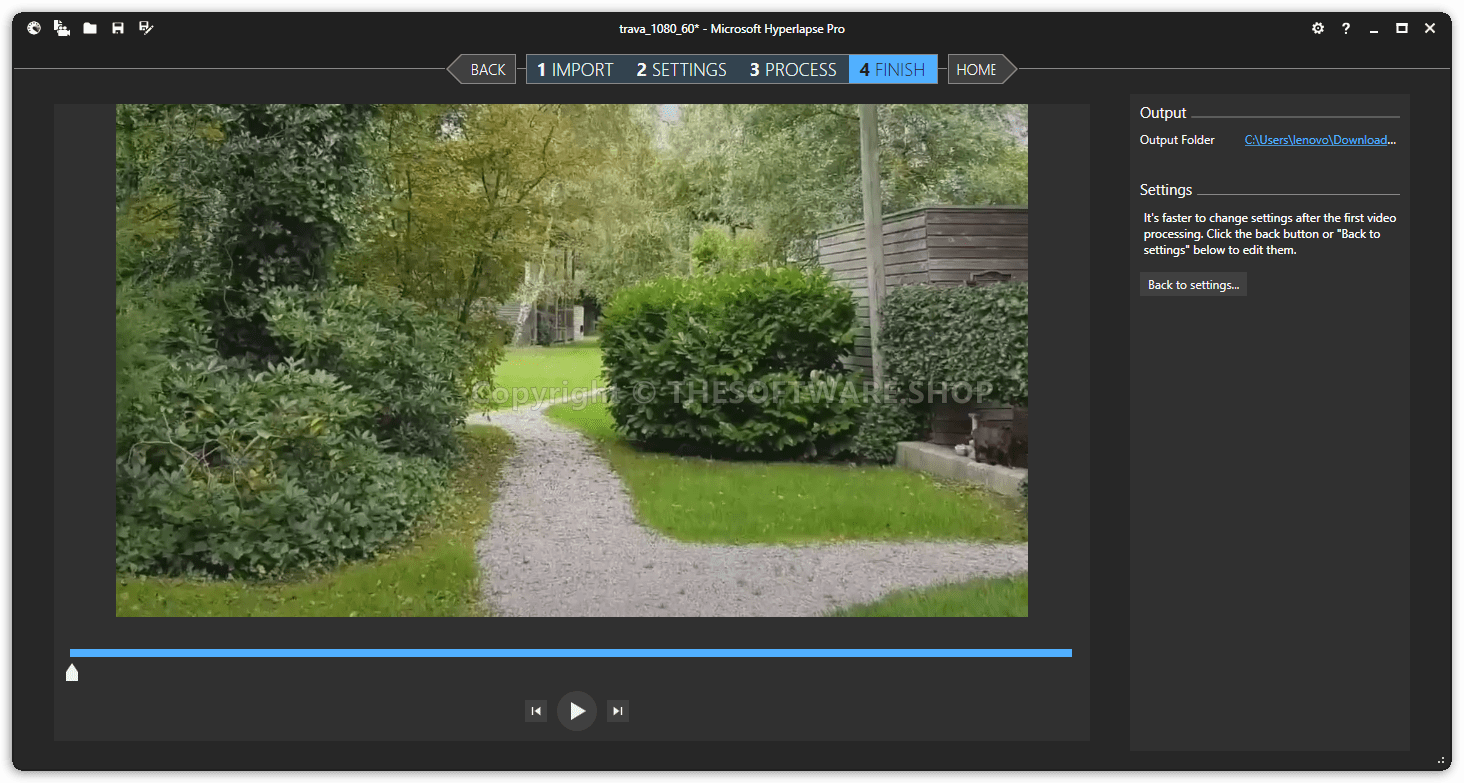Skip to previous frame button
The height and width of the screenshot is (783, 1464).
pyautogui.click(x=536, y=711)
